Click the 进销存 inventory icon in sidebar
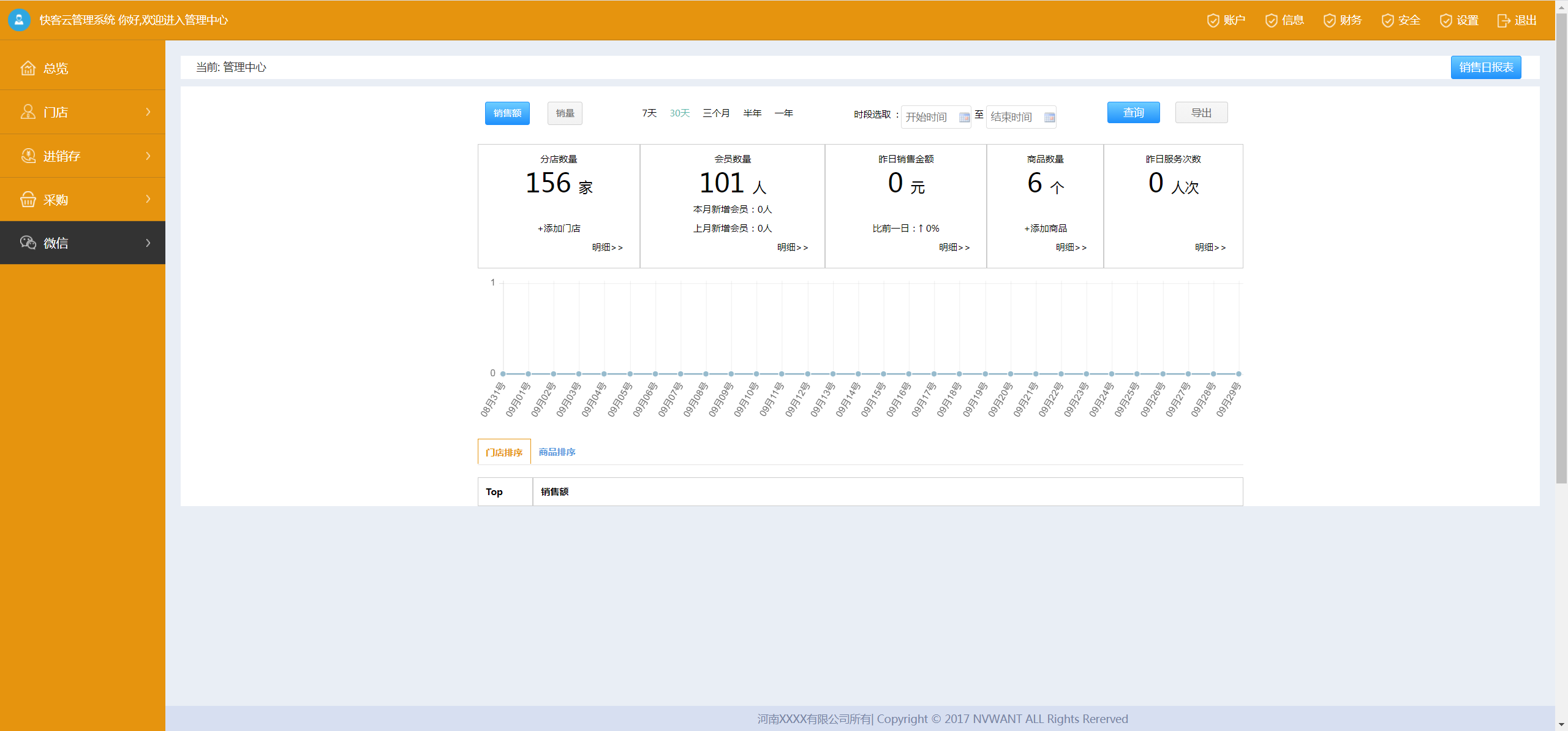Image resolution: width=1568 pixels, height=731 pixels. [x=28, y=156]
